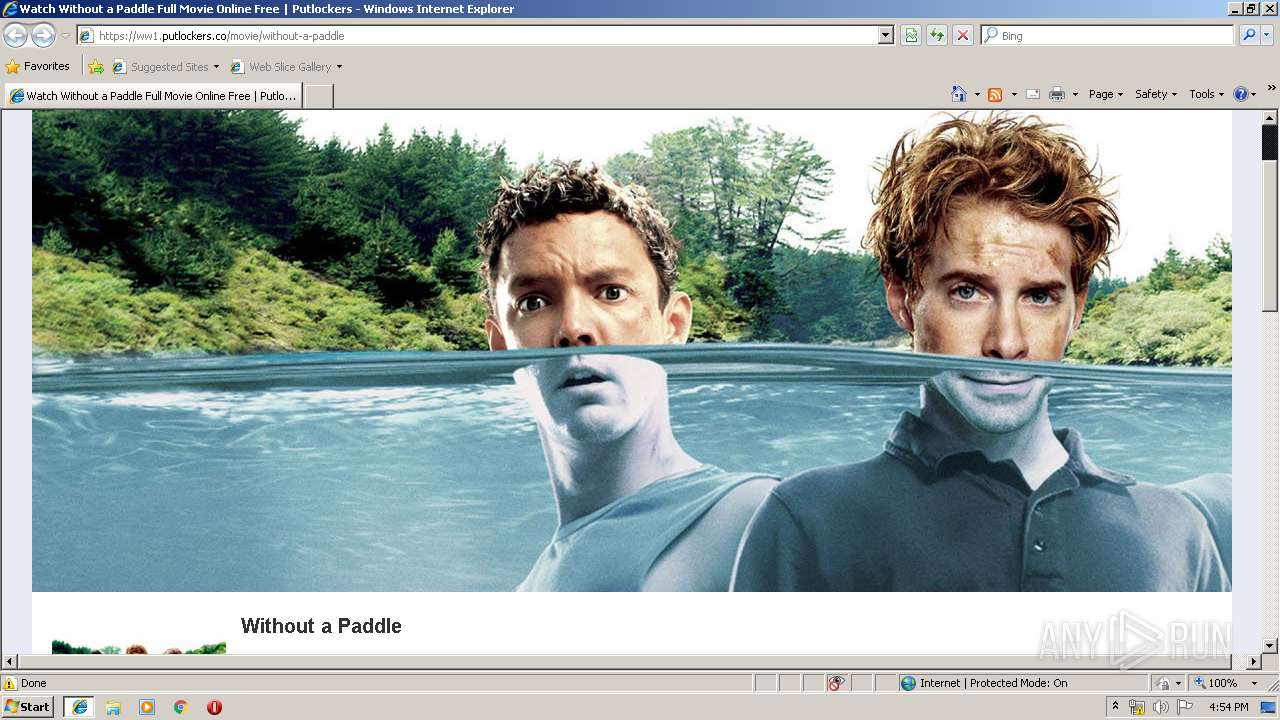Expand the feeds dropdown arrow
This screenshot has width=1280, height=720.
(x=1013, y=94)
